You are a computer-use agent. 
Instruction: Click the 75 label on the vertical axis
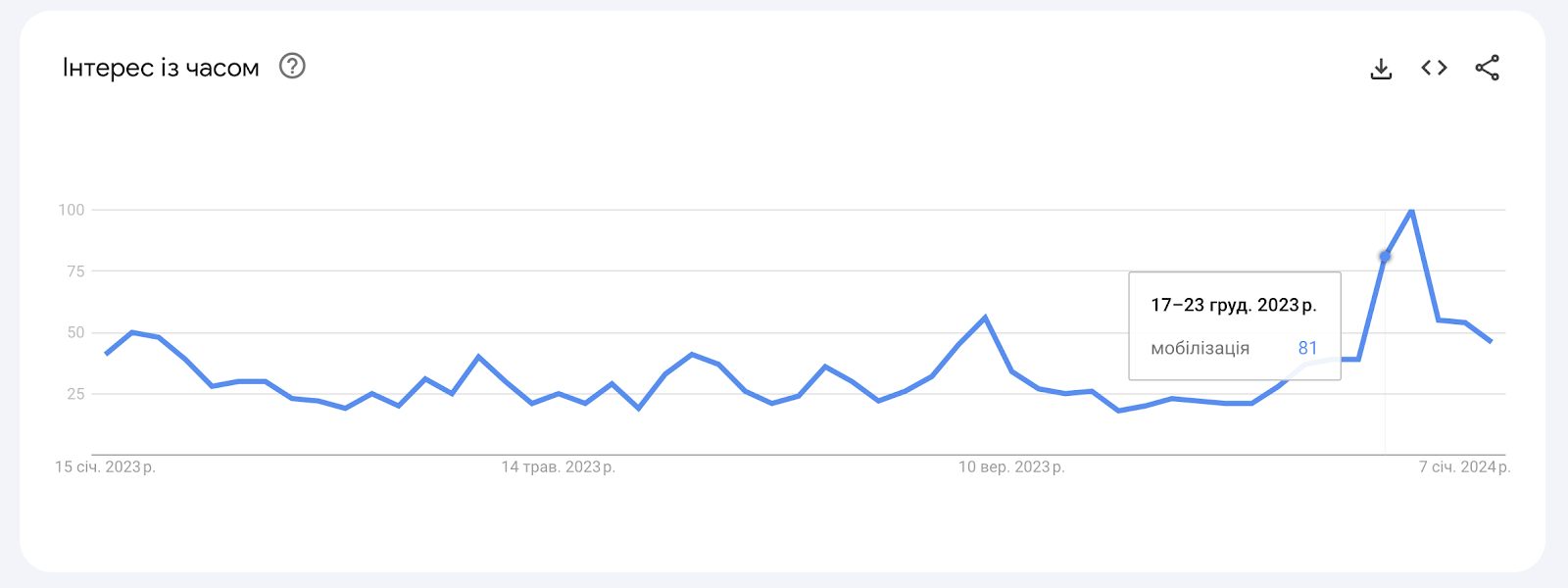(x=75, y=271)
